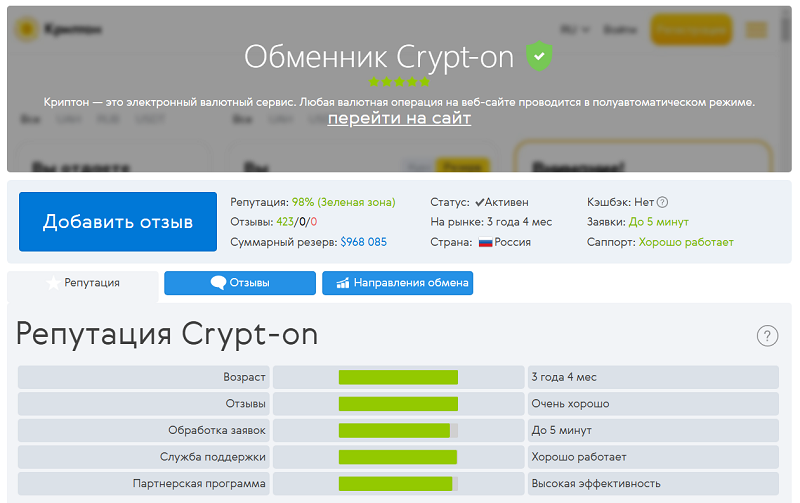Viewport: 800px width, 503px height.
Task: Follow the перейти на сайт link
Action: tap(399, 118)
